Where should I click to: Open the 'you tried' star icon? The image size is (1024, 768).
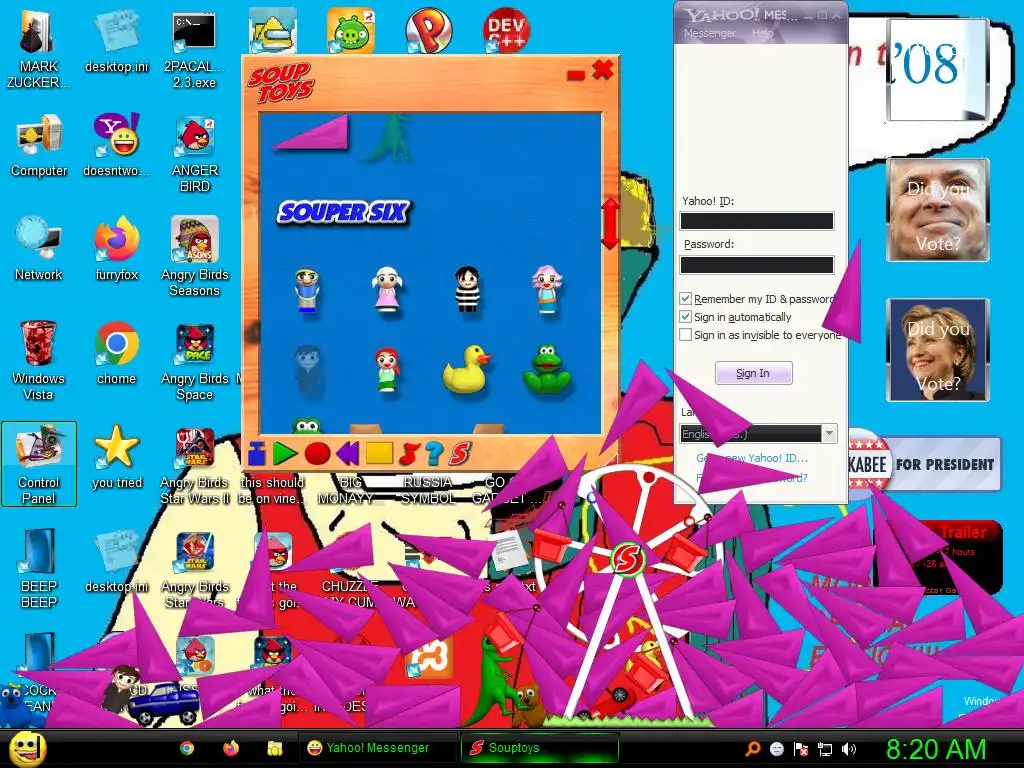(116, 456)
